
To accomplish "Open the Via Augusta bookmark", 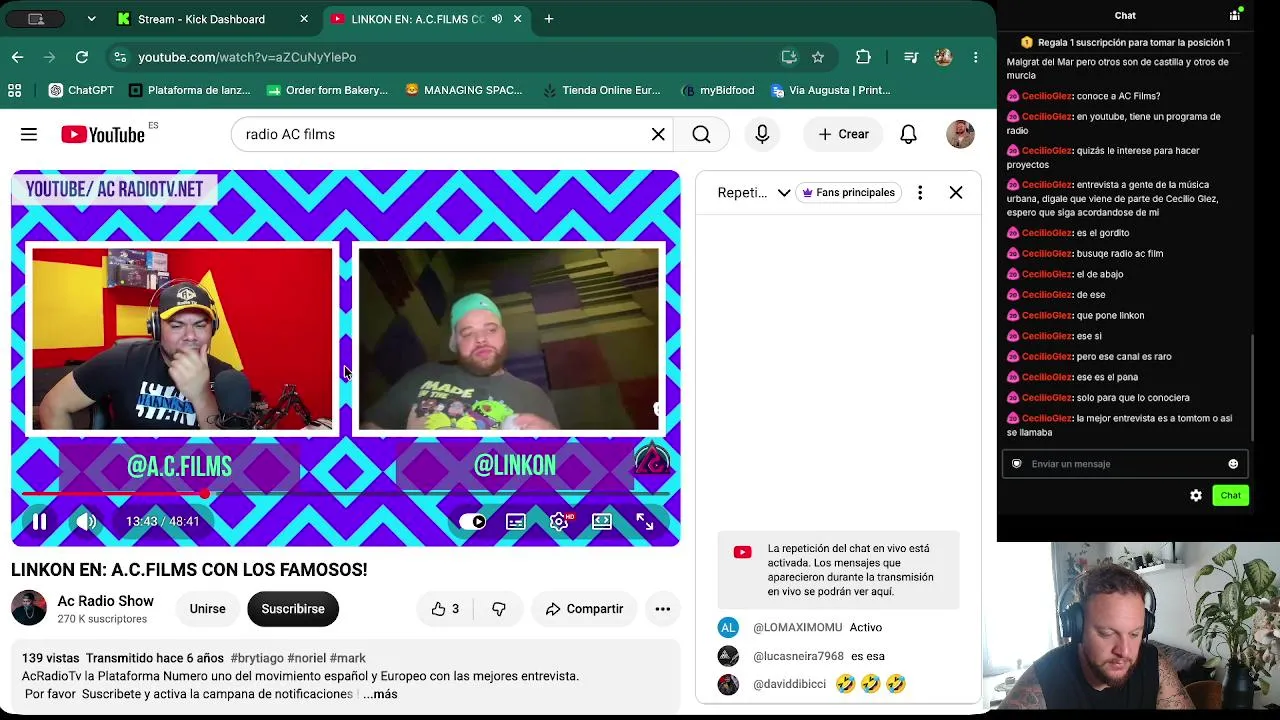I will pyautogui.click(x=831, y=90).
